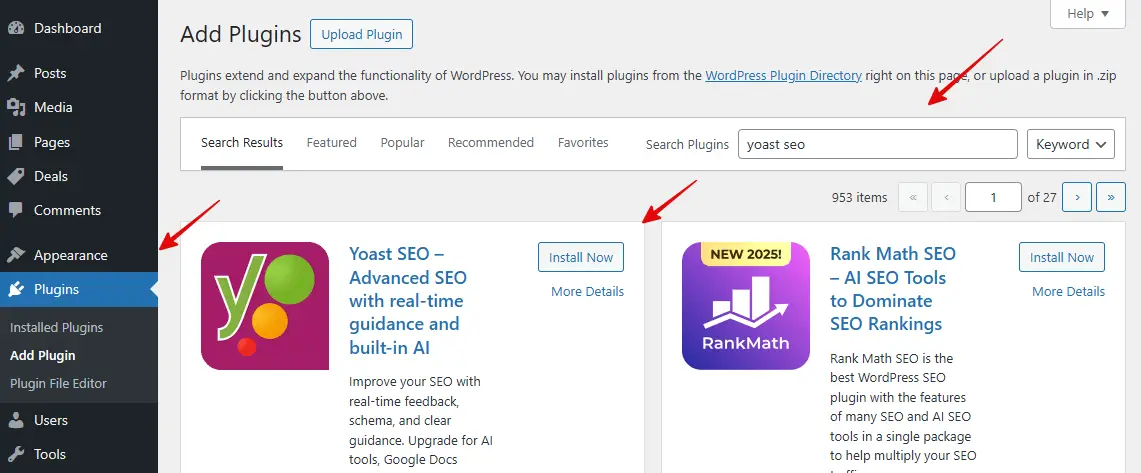Click the Deals tag icon
Viewport: 1141px width, 473px height.
16,177
